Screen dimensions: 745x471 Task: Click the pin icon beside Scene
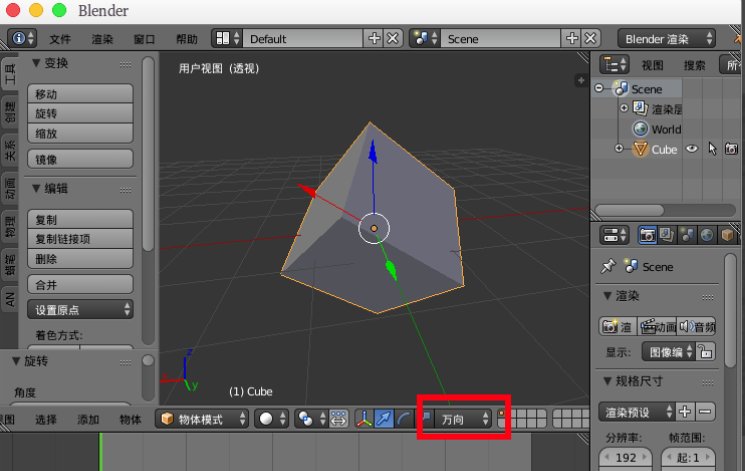(607, 267)
